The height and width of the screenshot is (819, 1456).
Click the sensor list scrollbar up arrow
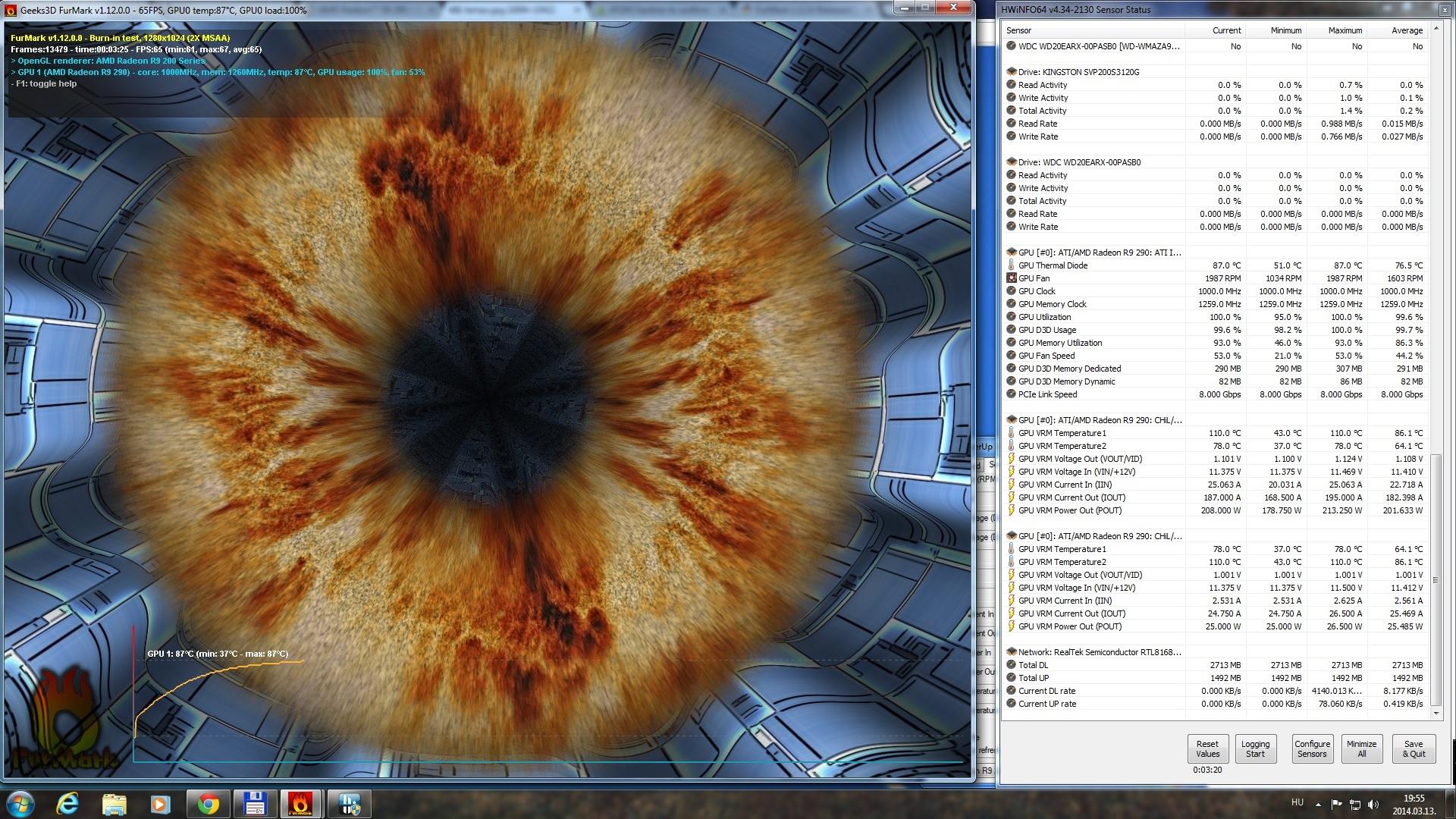1436,30
